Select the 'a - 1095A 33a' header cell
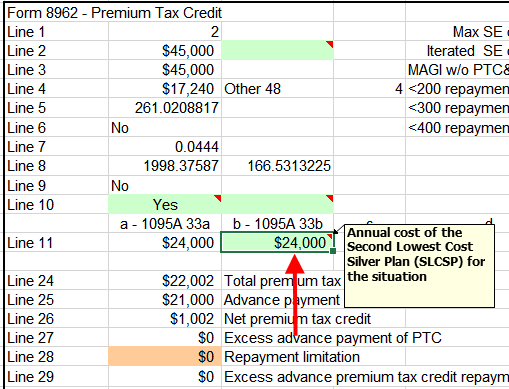This screenshot has width=509, height=389. 165,224
